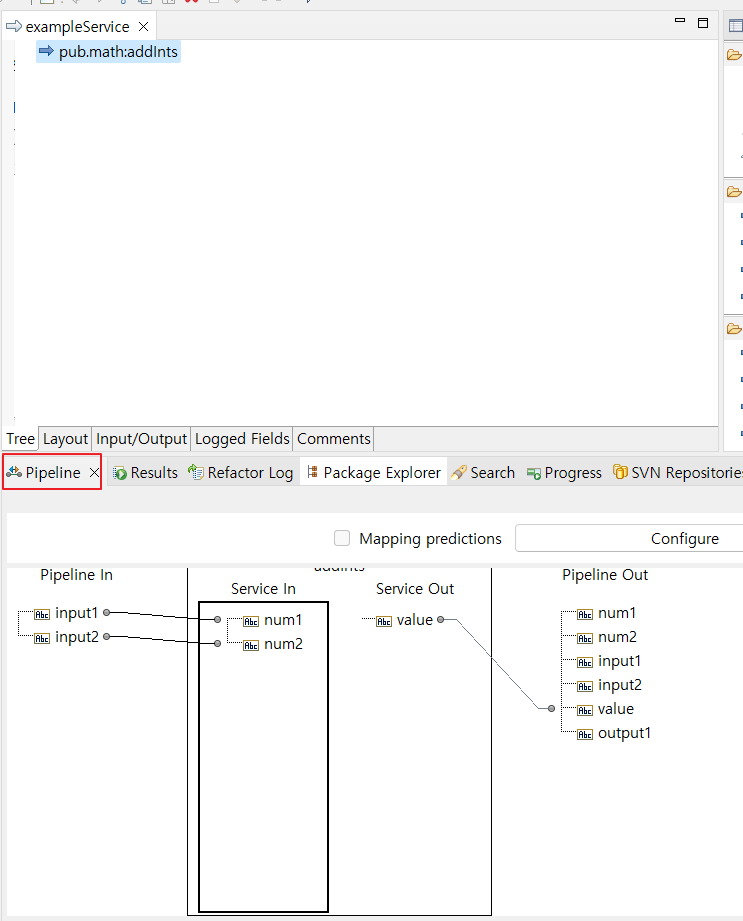Close the exampleService editor tab
Image resolution: width=743 pixels, height=921 pixels.
[x=143, y=26]
